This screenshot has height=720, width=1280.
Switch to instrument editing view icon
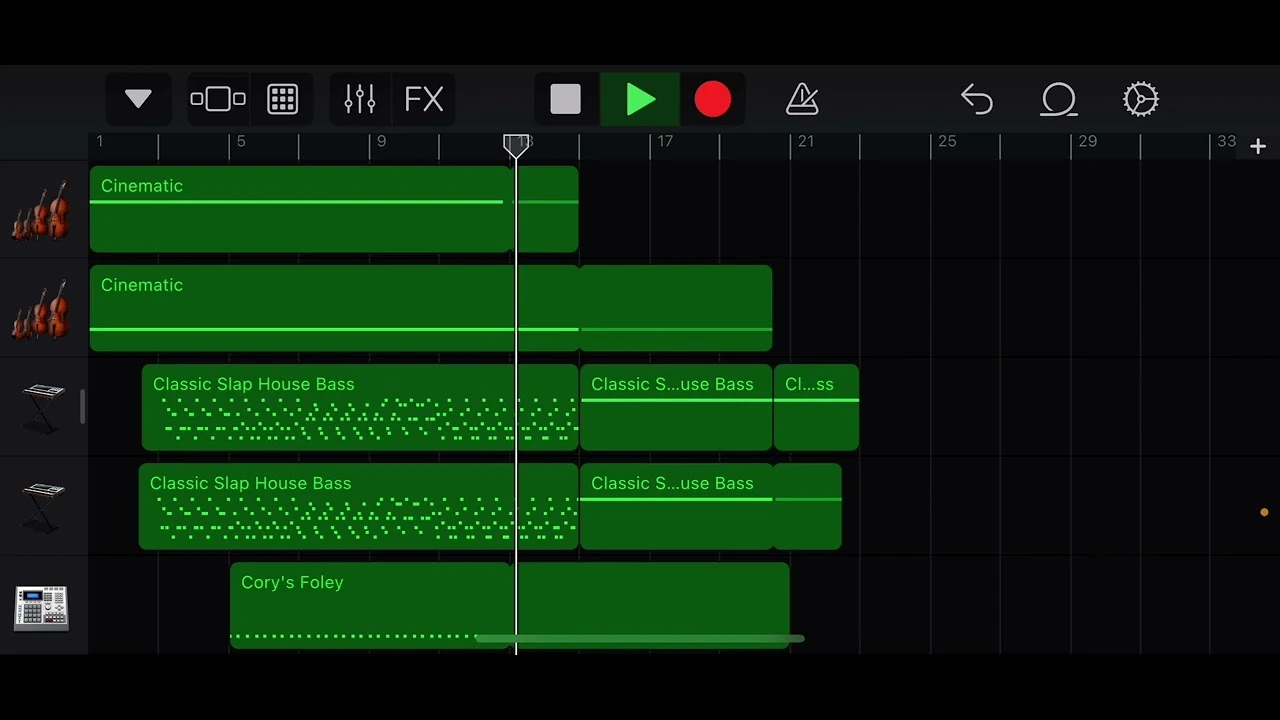tap(217, 99)
